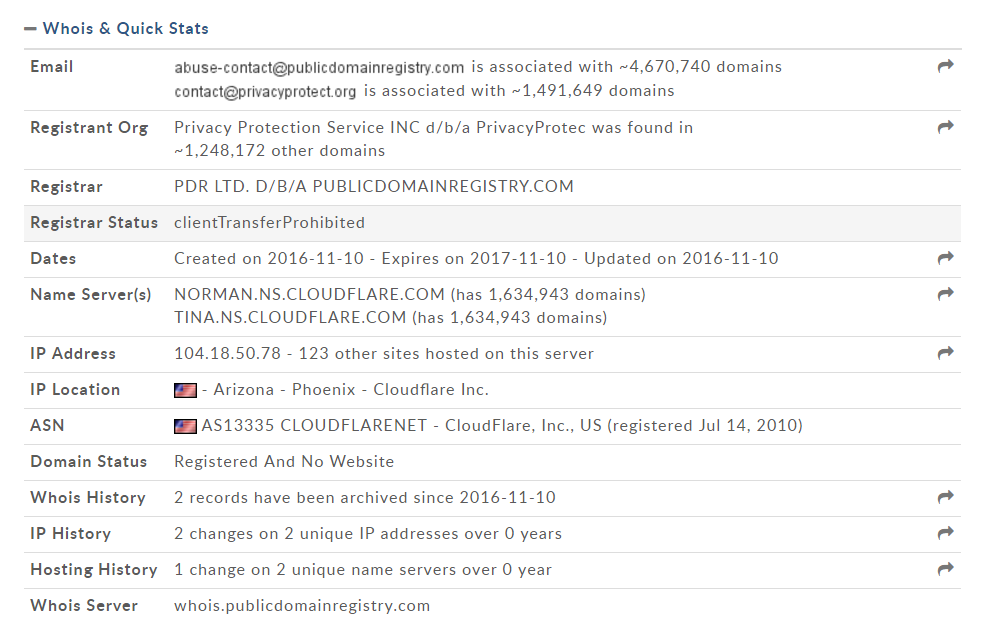Click the Whois & Quick Stats heading
981x633 pixels.
(x=126, y=29)
